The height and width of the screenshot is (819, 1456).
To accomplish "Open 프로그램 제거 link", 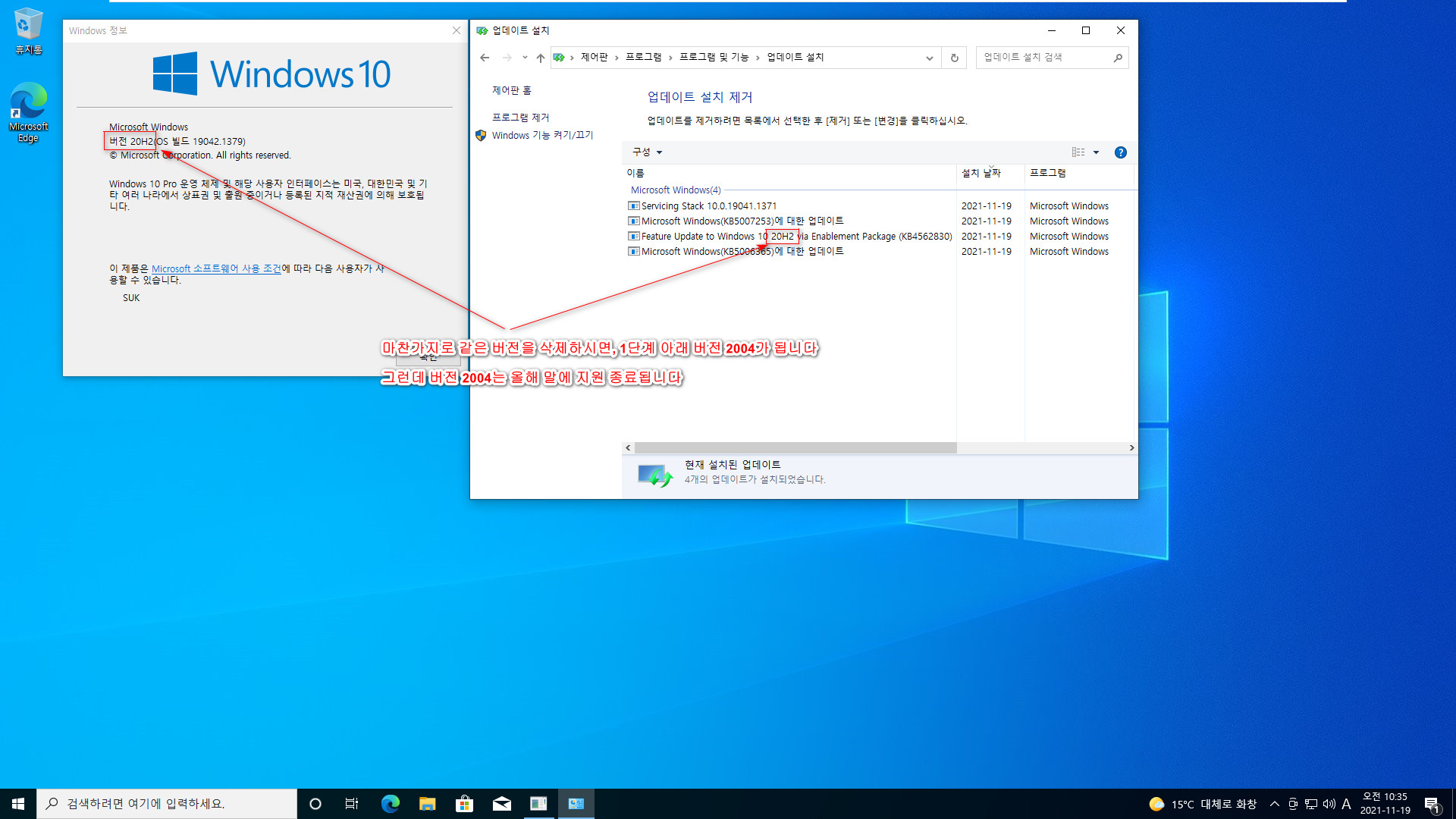I will 520,118.
